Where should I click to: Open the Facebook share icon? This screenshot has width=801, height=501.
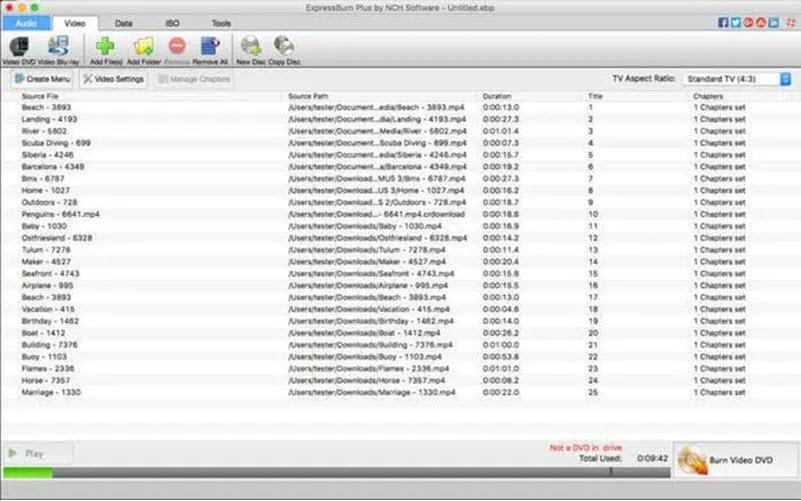pos(723,22)
